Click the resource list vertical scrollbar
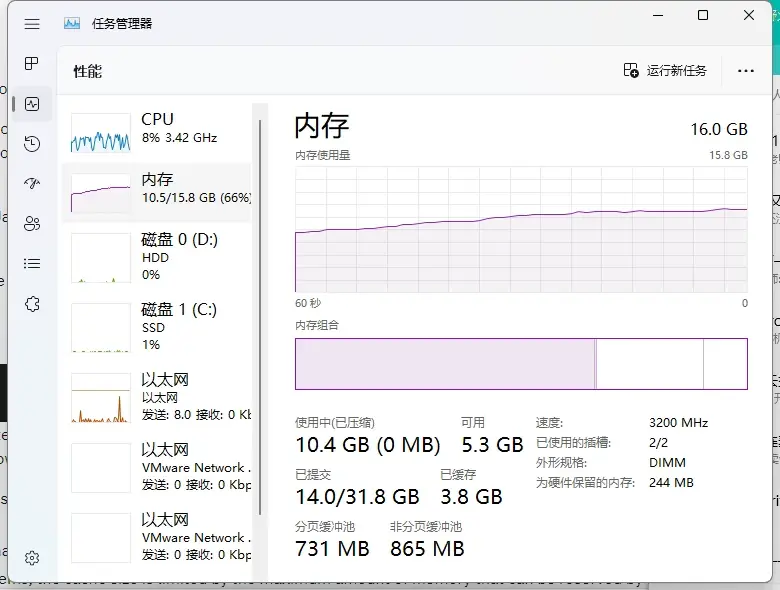This screenshot has height=590, width=780. [260, 317]
